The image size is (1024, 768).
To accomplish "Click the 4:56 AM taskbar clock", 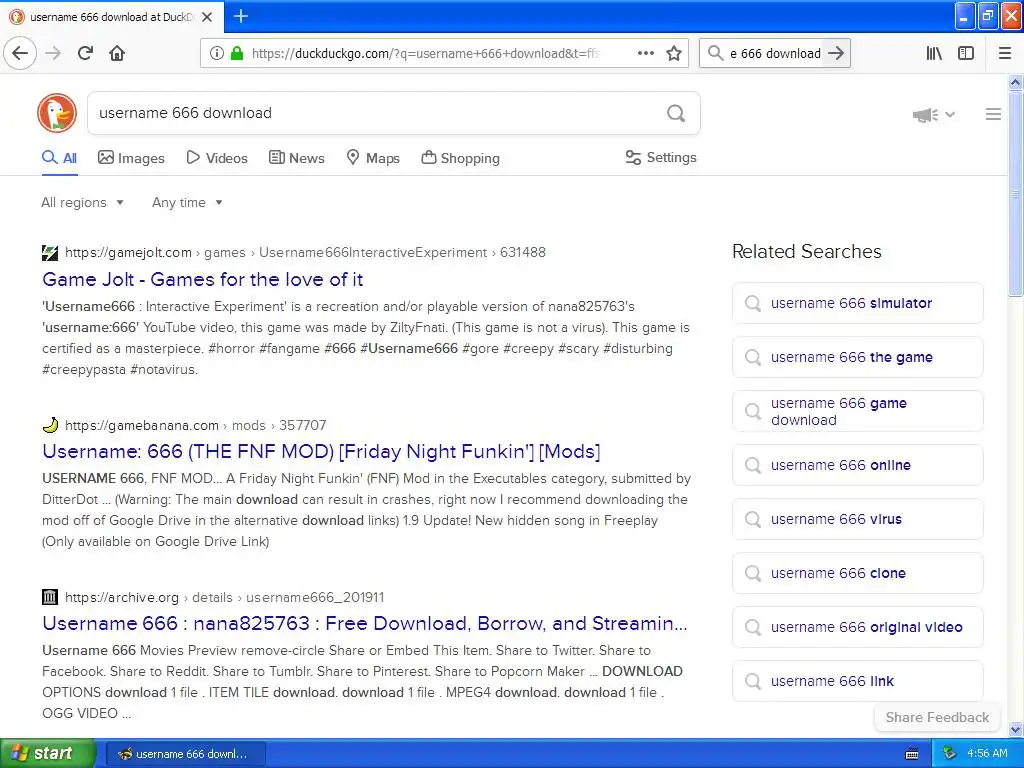I will tap(987, 753).
